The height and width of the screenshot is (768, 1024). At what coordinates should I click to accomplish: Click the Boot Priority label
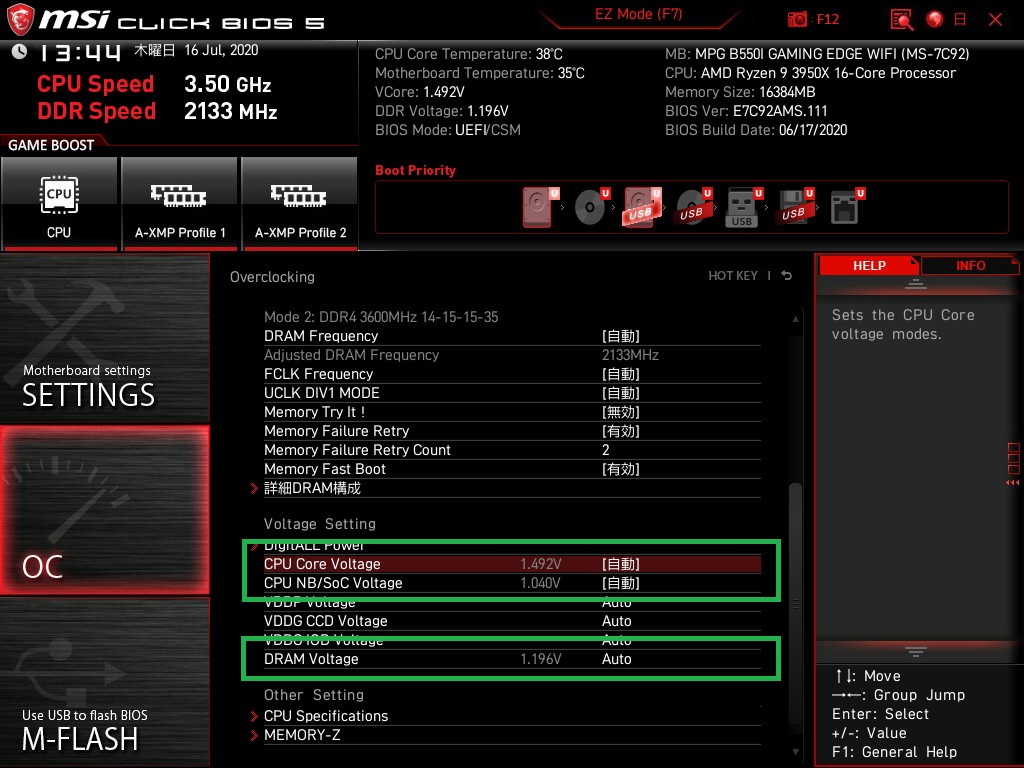(x=415, y=170)
